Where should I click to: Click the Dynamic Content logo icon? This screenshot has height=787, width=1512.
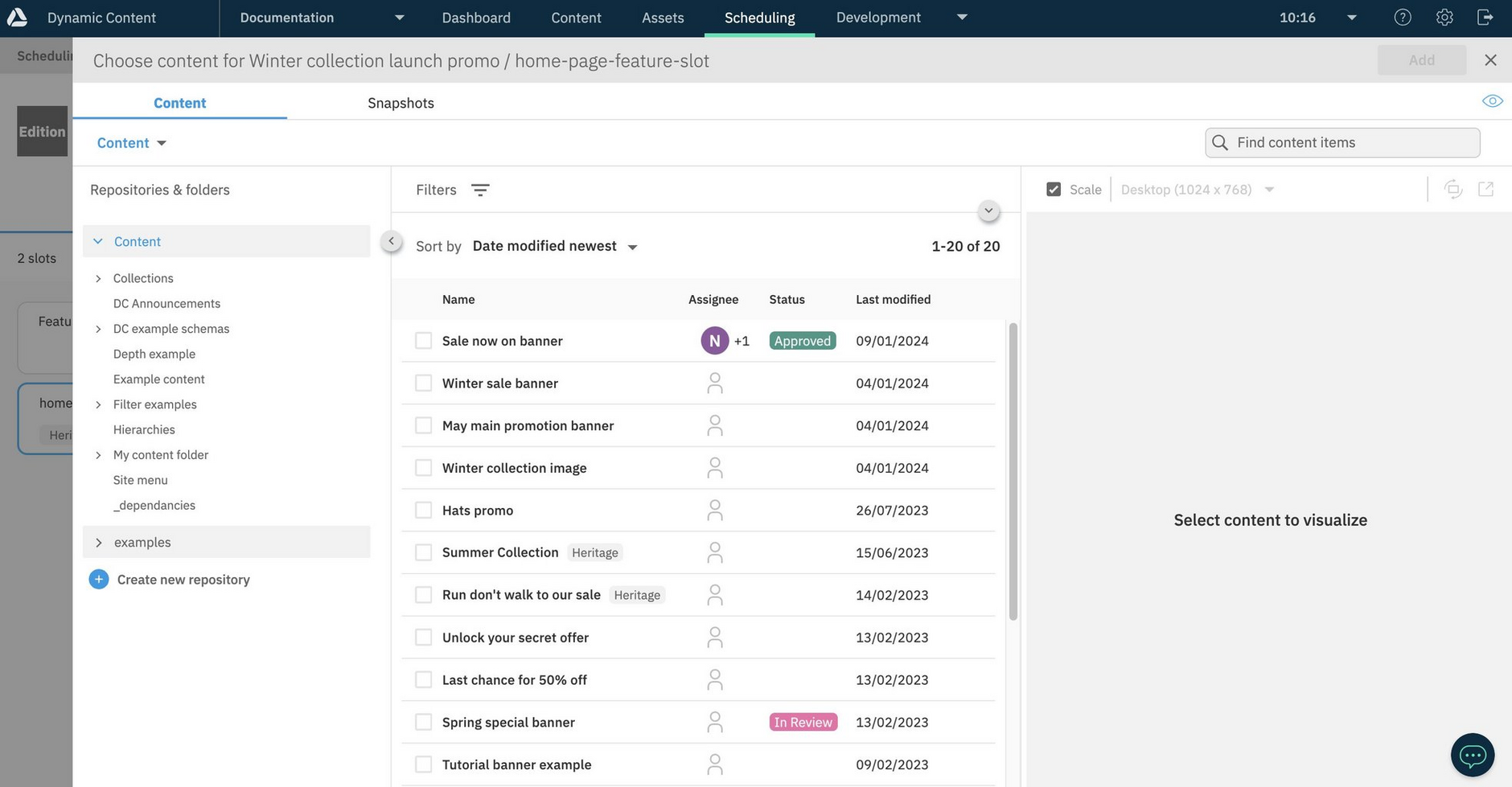click(17, 17)
